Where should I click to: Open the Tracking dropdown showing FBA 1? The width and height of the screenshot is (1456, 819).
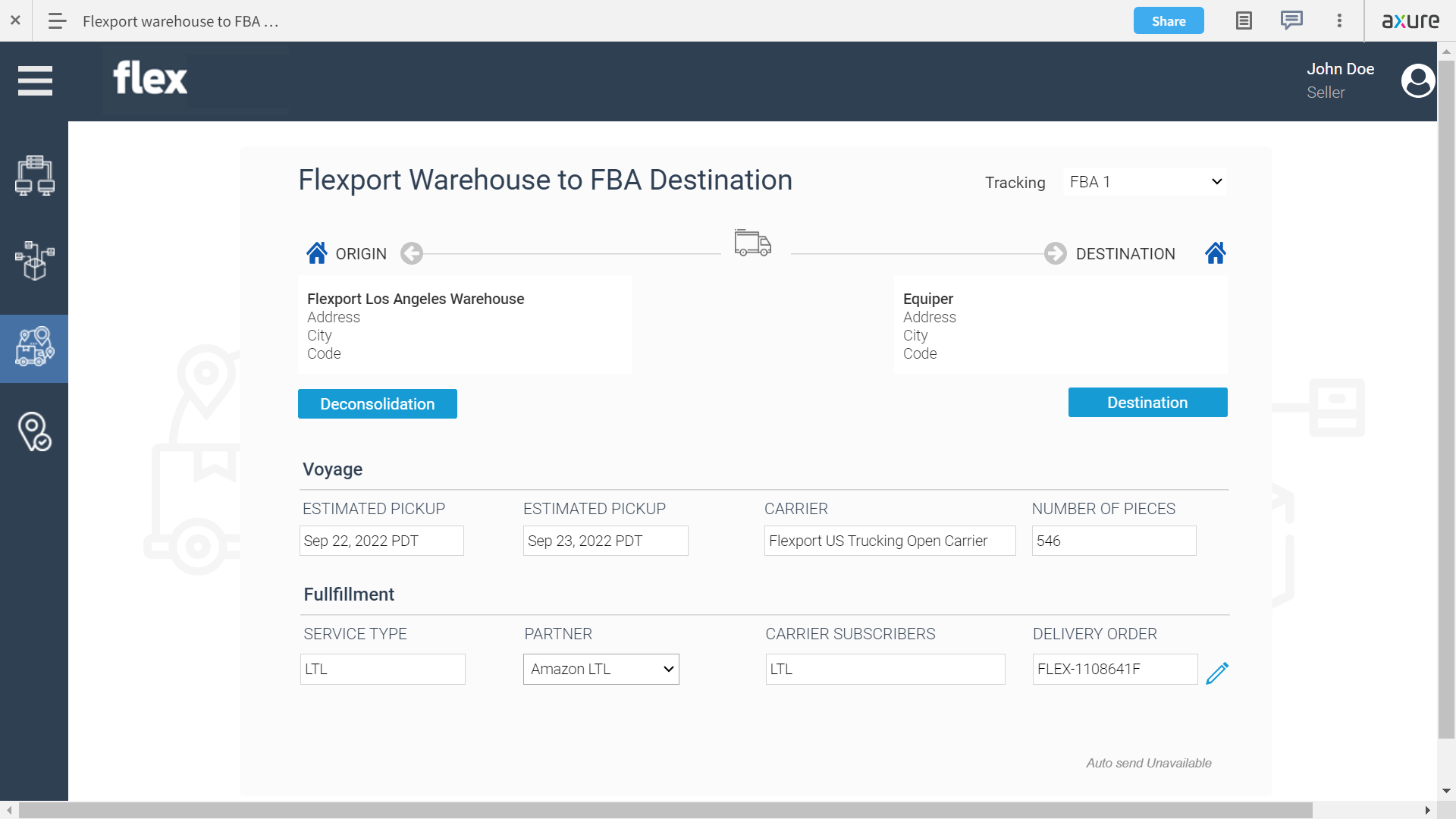point(1144,181)
